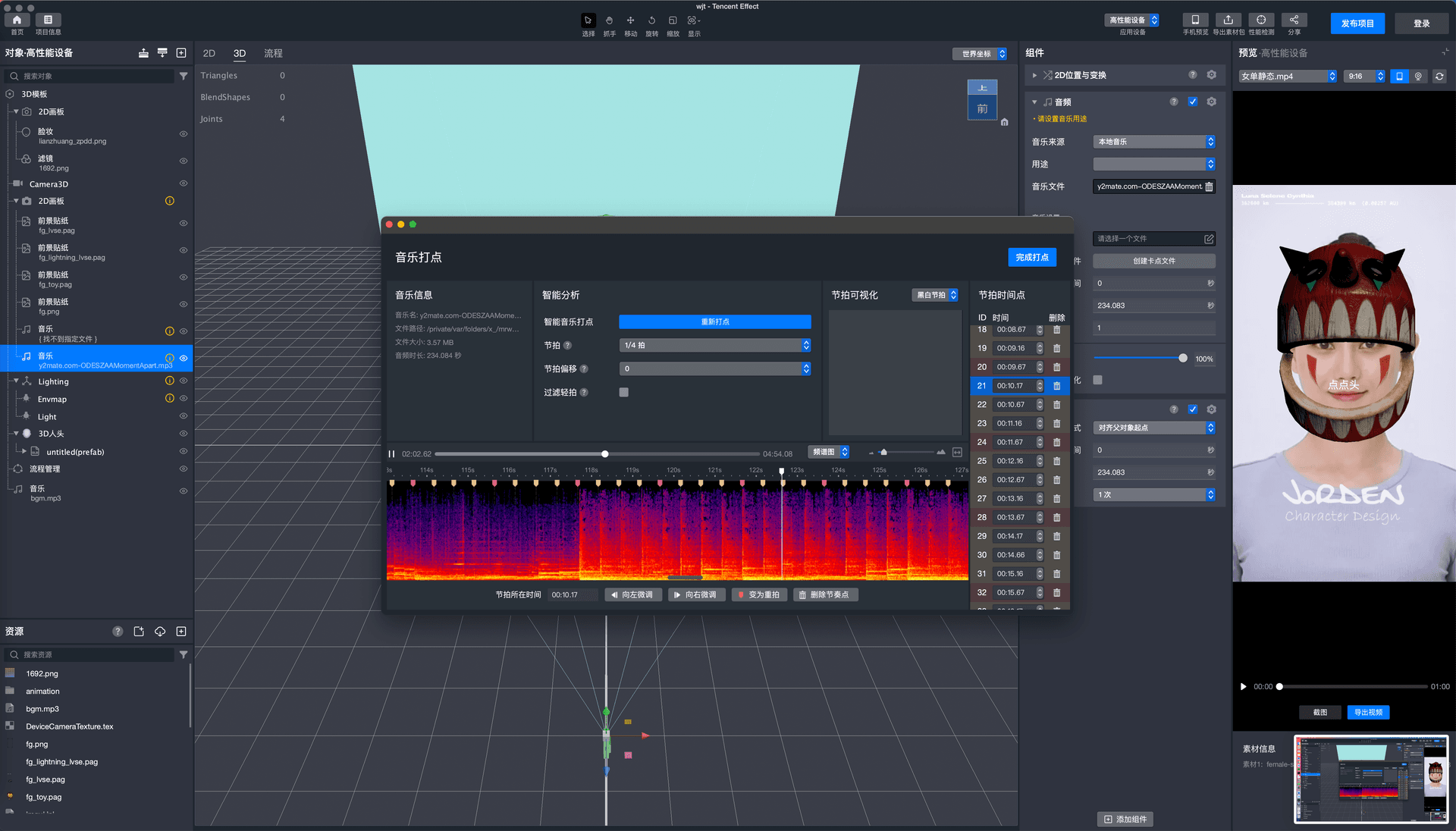1456x831 pixels.
Task: Click the 发布项目 button
Action: click(1357, 24)
